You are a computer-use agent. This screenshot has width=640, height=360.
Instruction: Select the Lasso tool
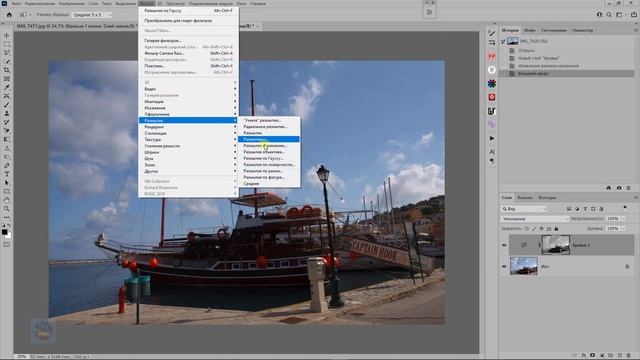7,53
